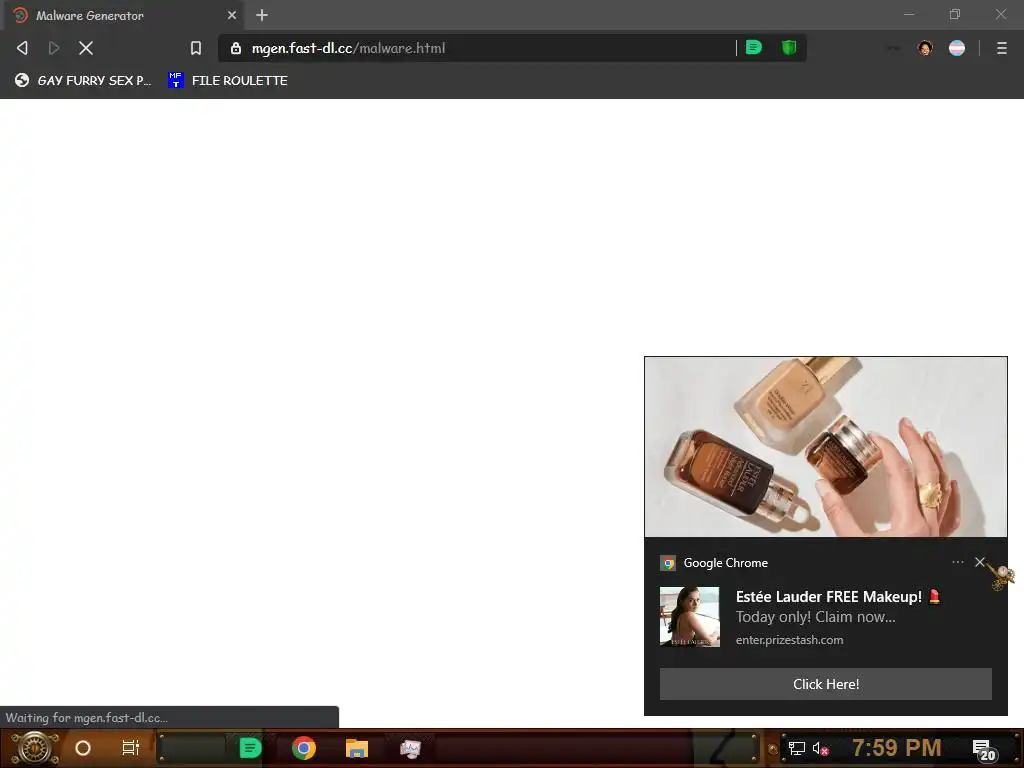Screen dimensions: 1024x768
Task: Open File Explorer from the taskbar
Action: pos(357,748)
